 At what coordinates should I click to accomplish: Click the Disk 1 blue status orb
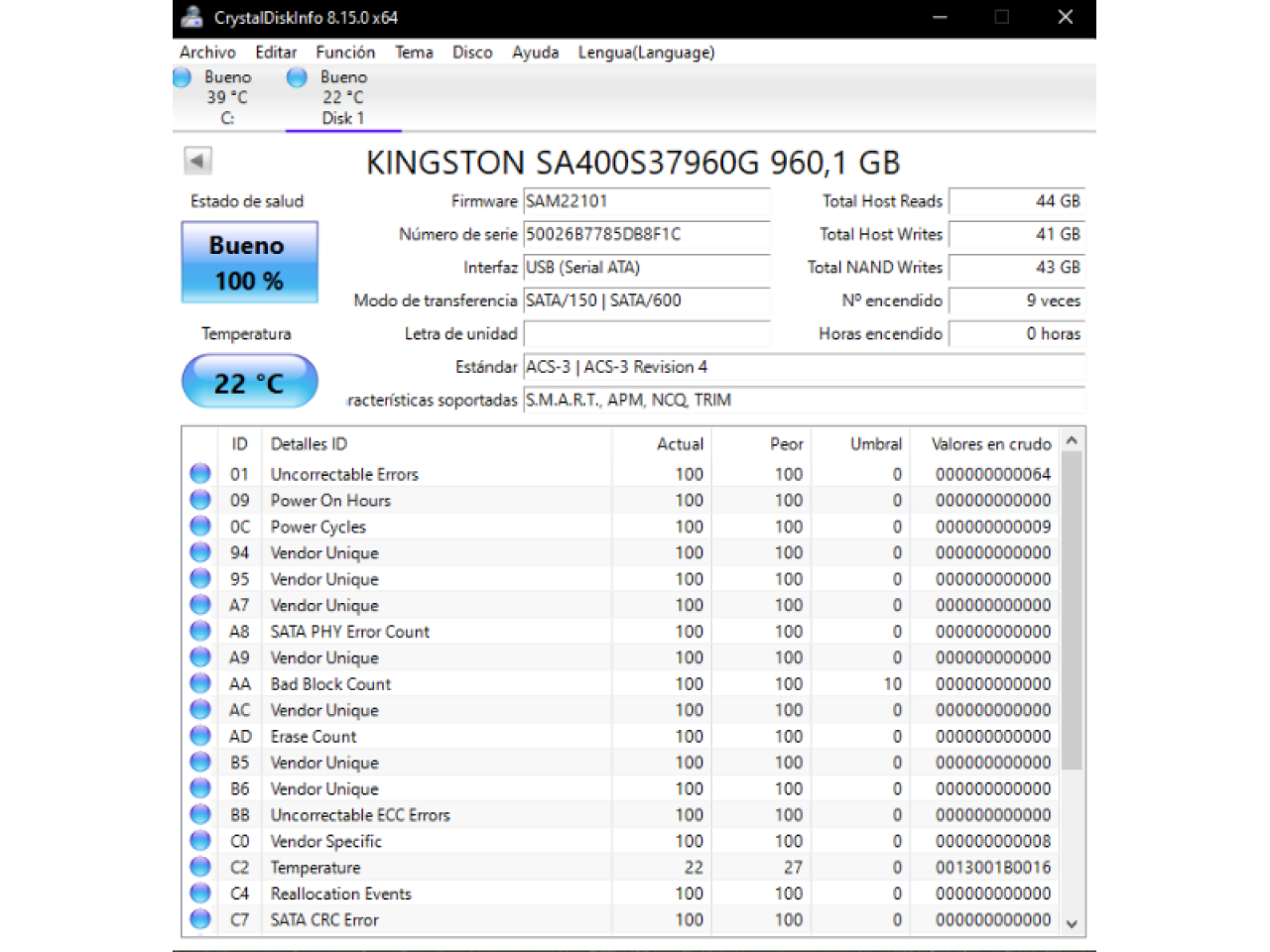[297, 77]
